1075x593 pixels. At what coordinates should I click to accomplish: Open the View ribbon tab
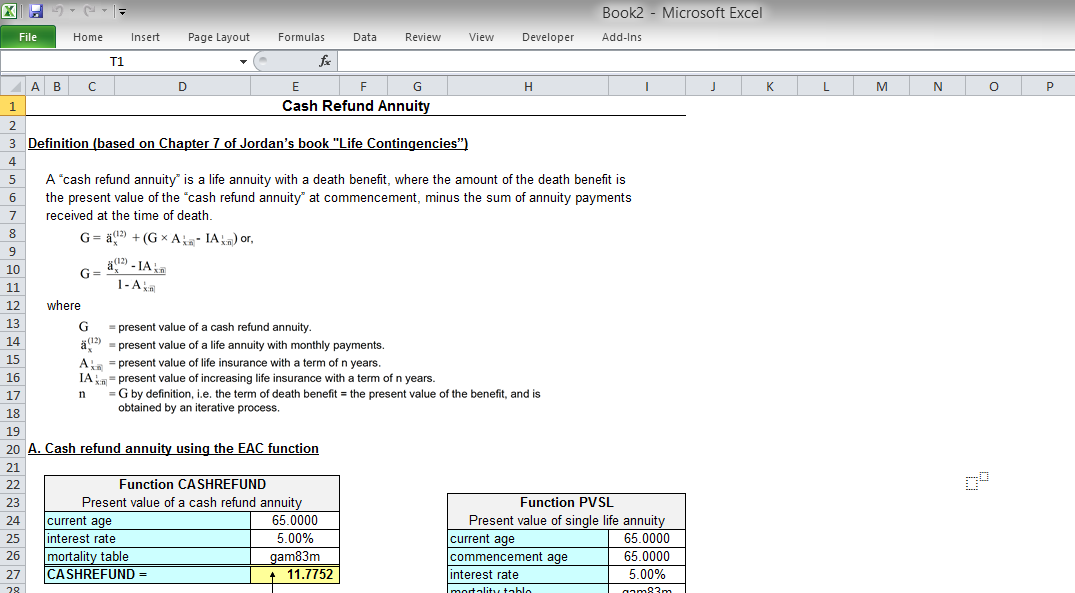point(481,37)
